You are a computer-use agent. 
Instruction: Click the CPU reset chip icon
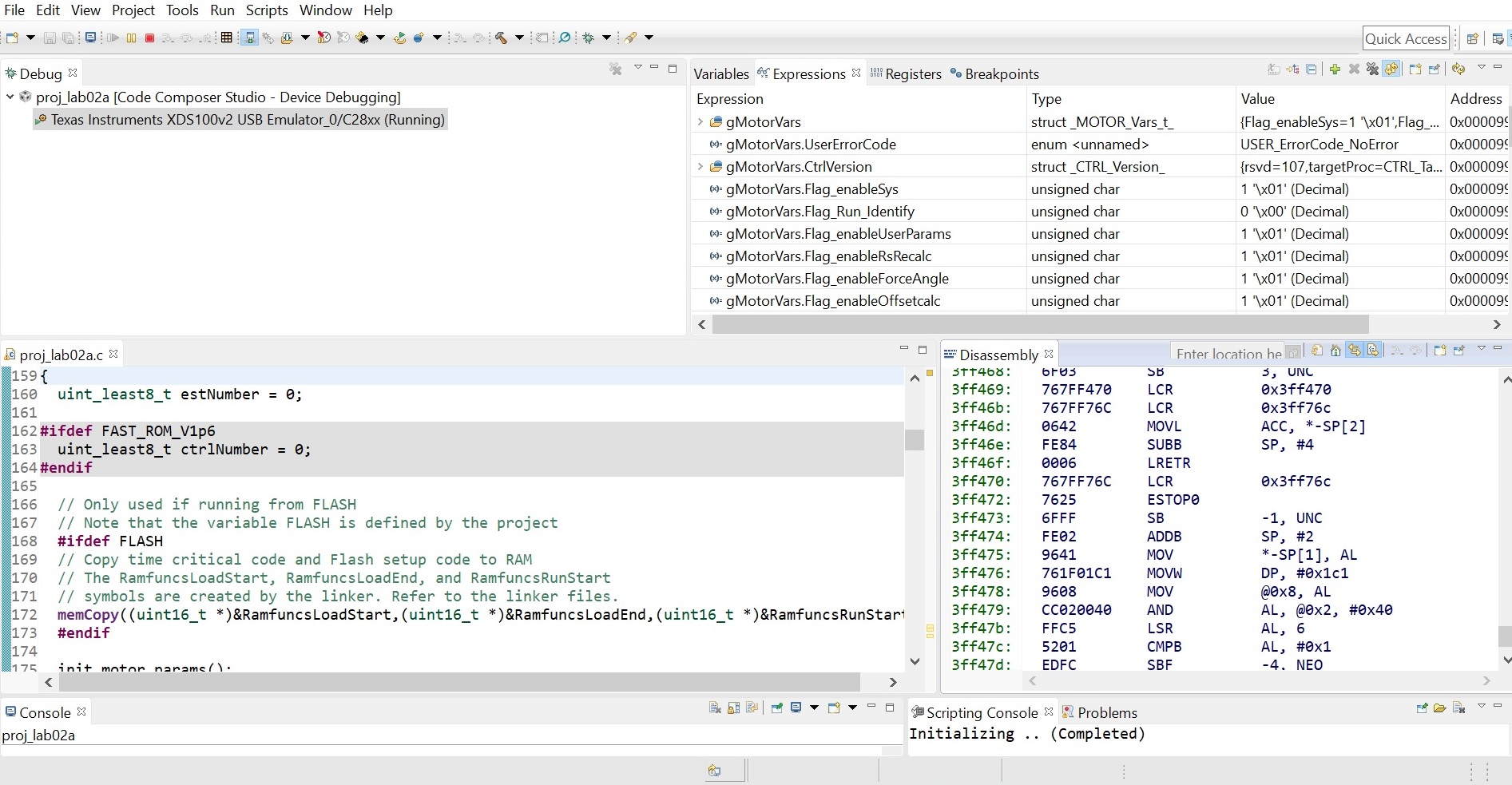coord(363,38)
